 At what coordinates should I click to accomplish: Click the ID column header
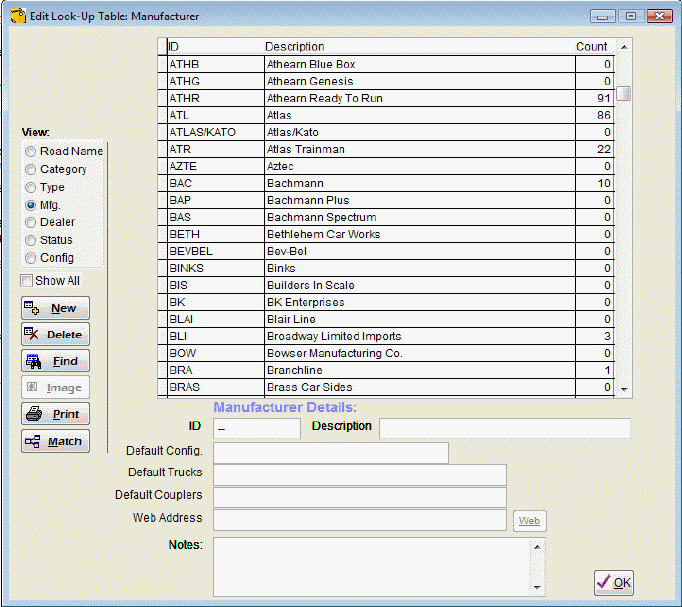[216, 47]
